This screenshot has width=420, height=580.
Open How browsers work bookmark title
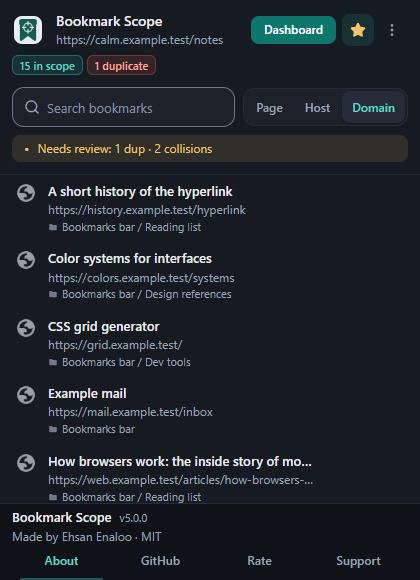[x=180, y=461]
